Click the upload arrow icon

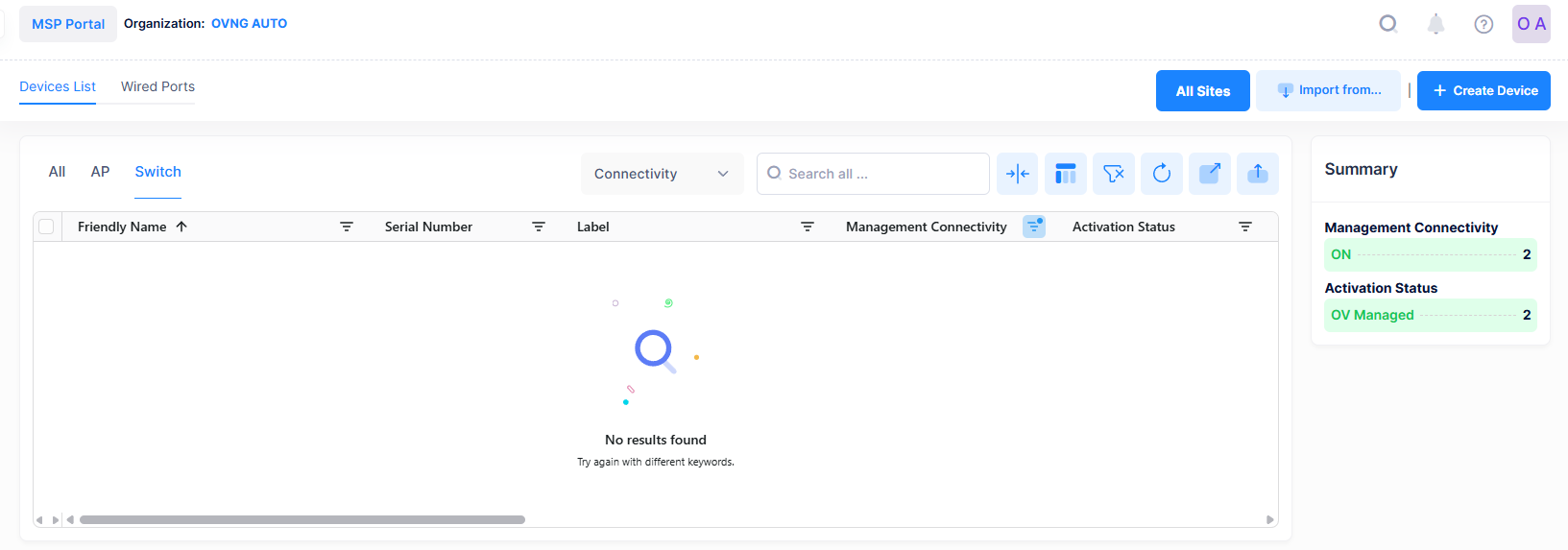tap(1257, 174)
